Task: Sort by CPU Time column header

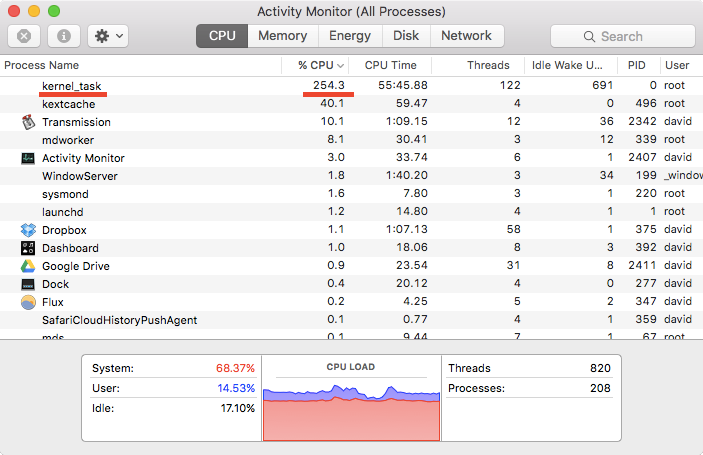Action: pyautogui.click(x=390, y=65)
